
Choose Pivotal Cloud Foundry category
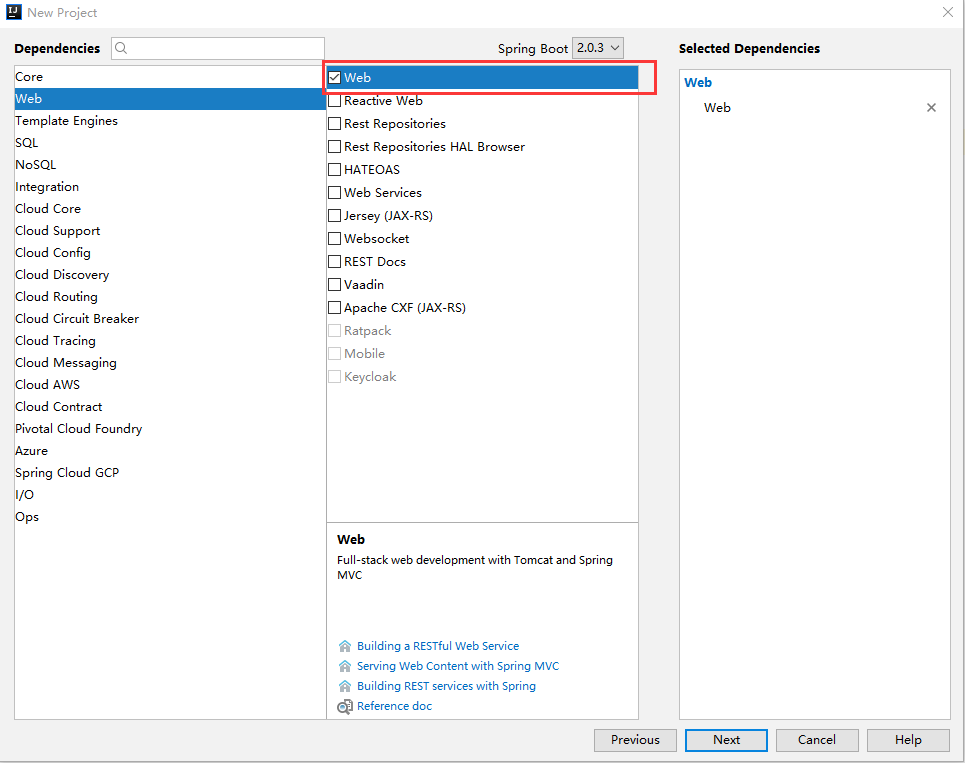click(170, 429)
